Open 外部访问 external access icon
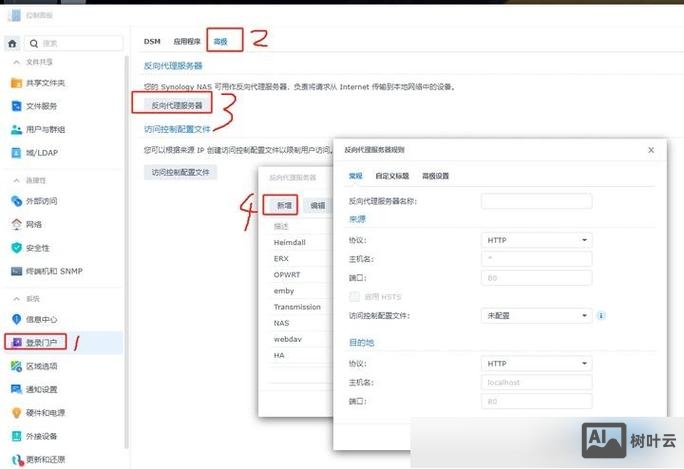The image size is (684, 469). pyautogui.click(x=16, y=201)
